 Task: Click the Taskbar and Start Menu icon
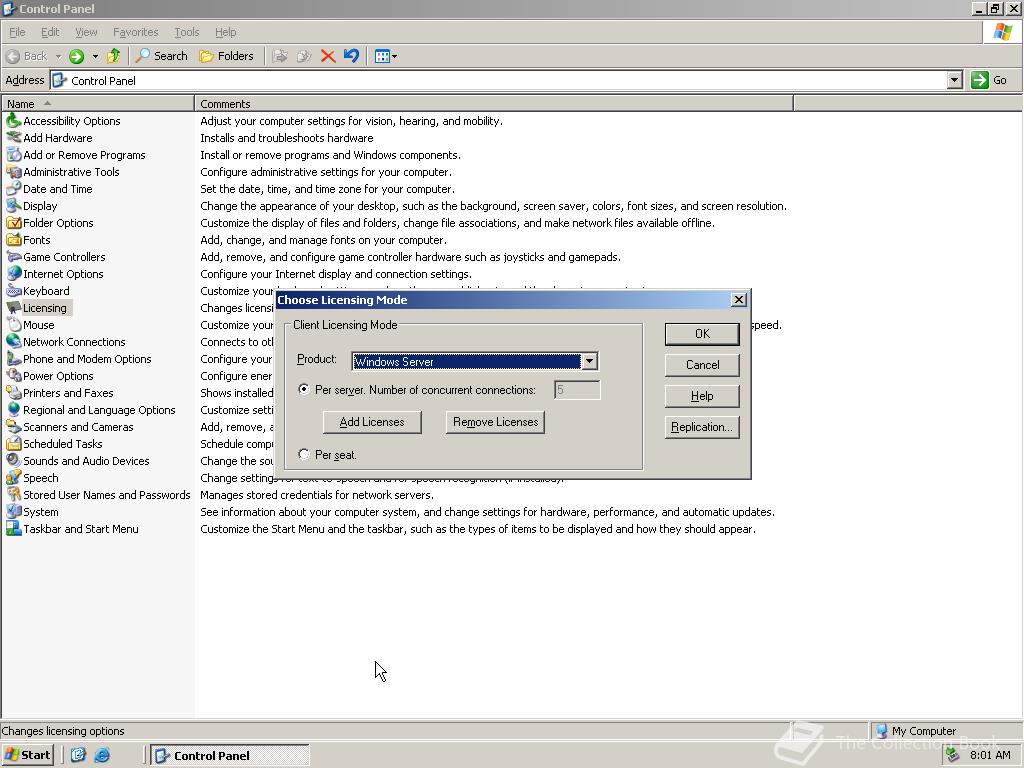13,528
